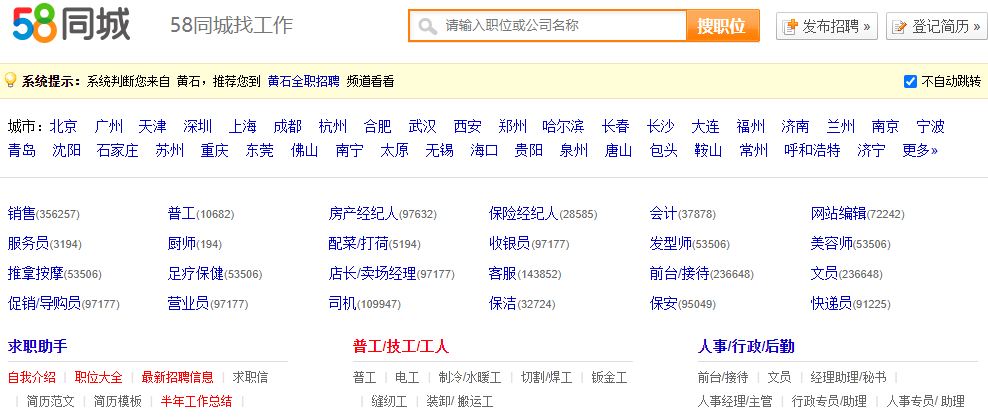The width and height of the screenshot is (988, 420).
Task: Click the lightbulb system tip icon
Action: [11, 80]
